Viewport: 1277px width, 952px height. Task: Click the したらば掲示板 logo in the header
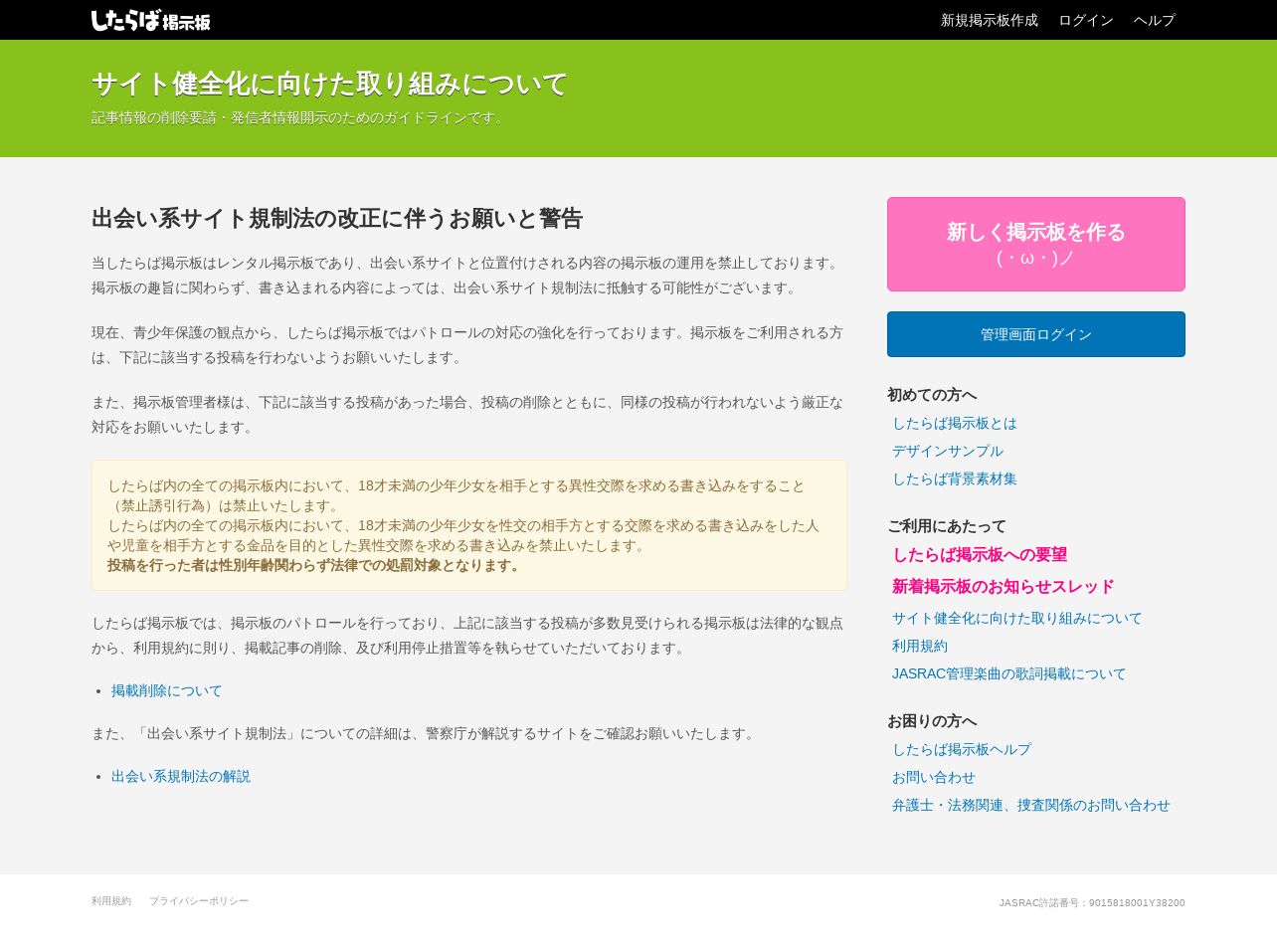151,20
